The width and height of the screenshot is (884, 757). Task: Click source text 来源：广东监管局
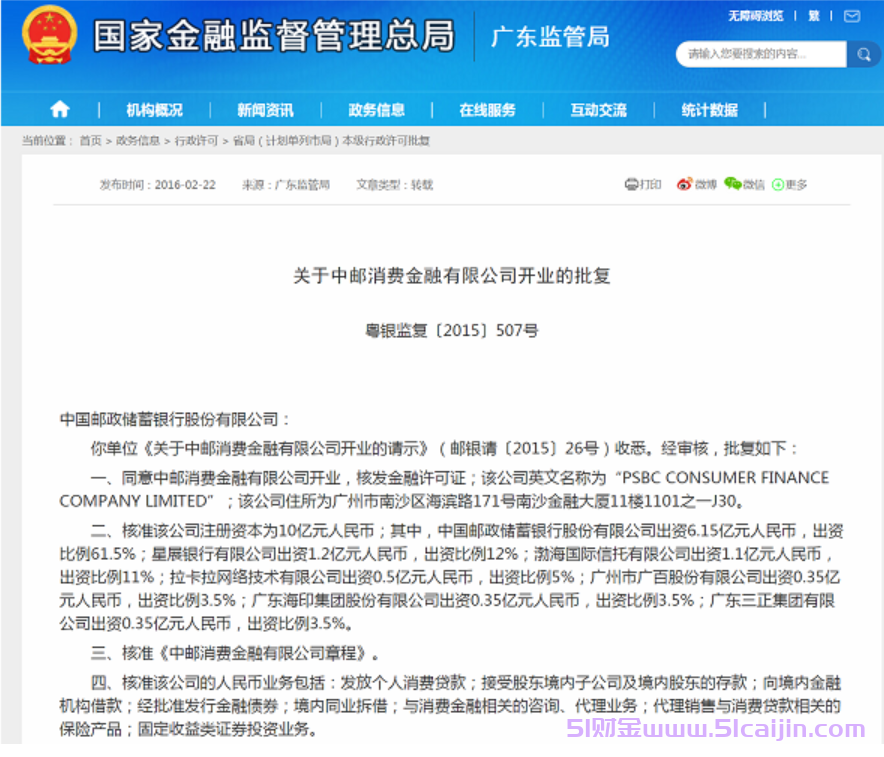point(286,185)
